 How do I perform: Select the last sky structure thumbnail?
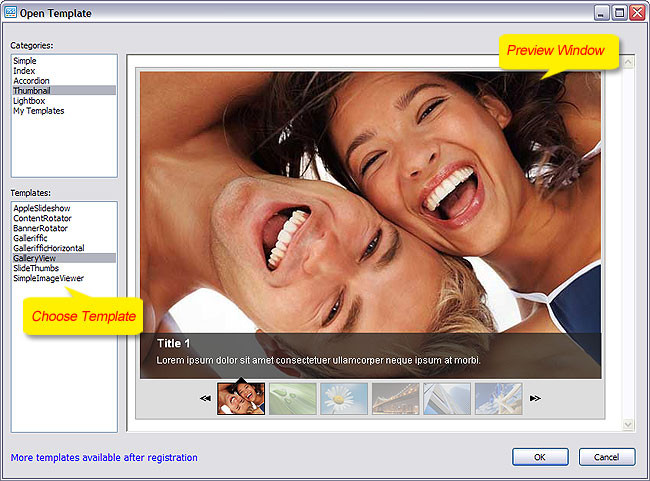(x=499, y=398)
